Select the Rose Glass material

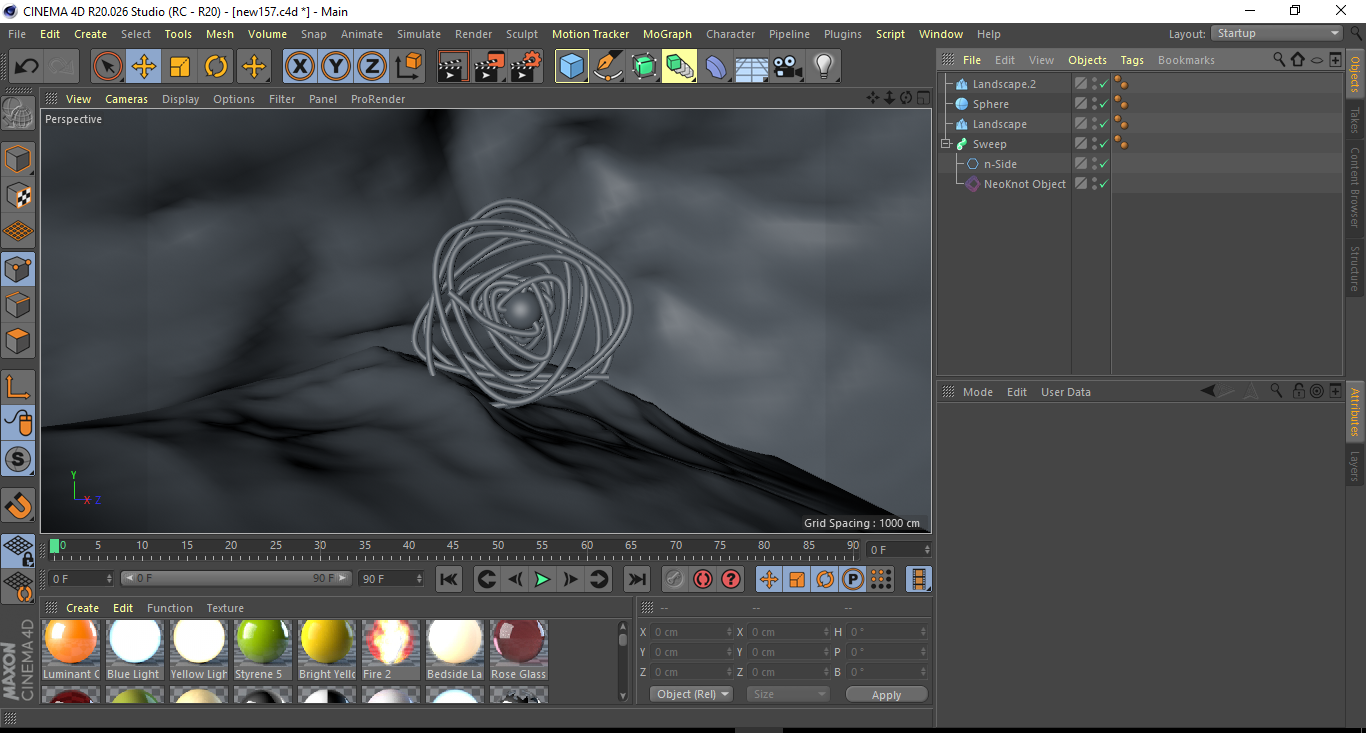pos(518,649)
